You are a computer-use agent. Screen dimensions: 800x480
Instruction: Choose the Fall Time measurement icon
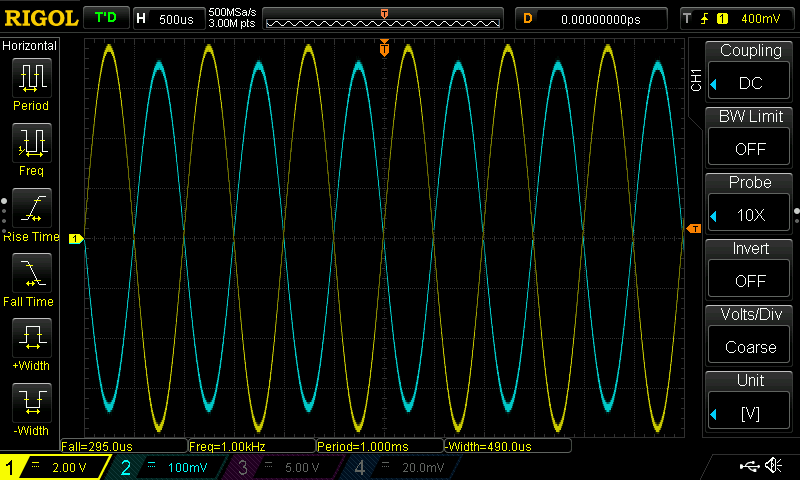32,273
